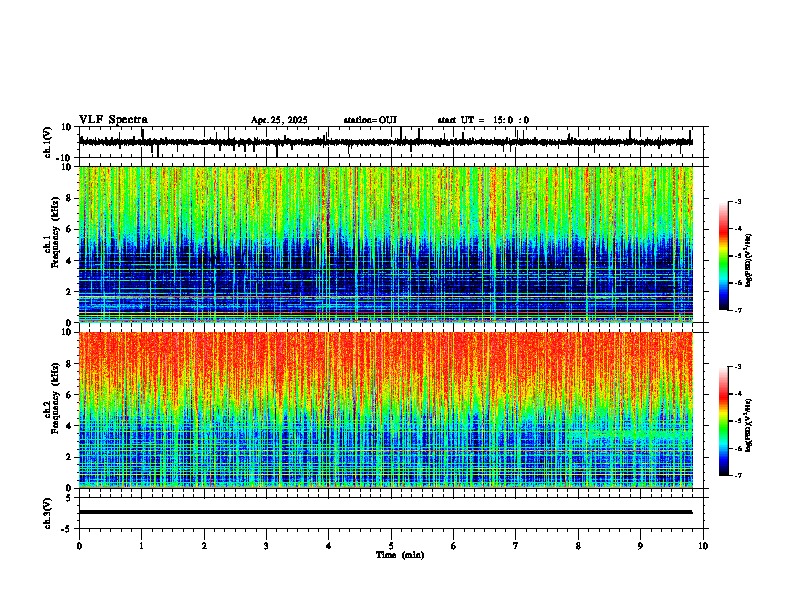Click the "6" kHz tick on ch.2 spectrogram

[69, 394]
